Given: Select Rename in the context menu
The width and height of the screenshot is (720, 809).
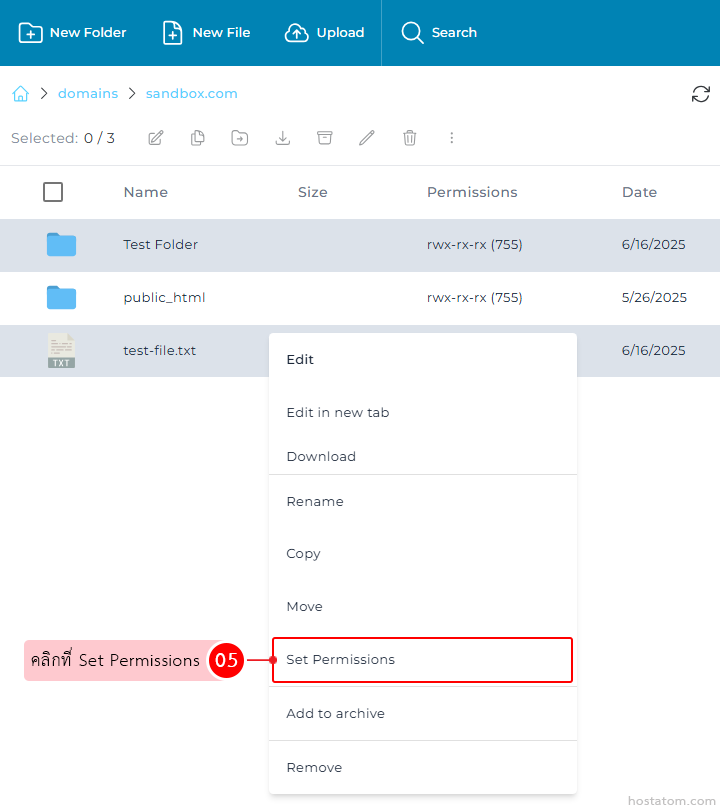Looking at the screenshot, I should (x=315, y=502).
